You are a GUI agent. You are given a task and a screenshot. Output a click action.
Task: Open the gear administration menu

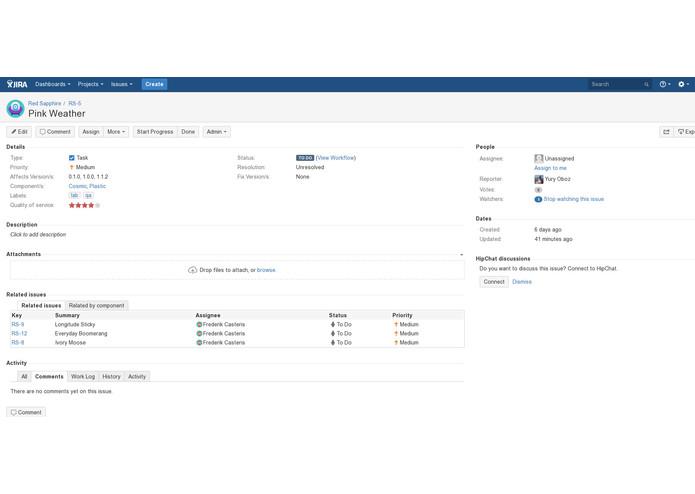click(x=683, y=84)
